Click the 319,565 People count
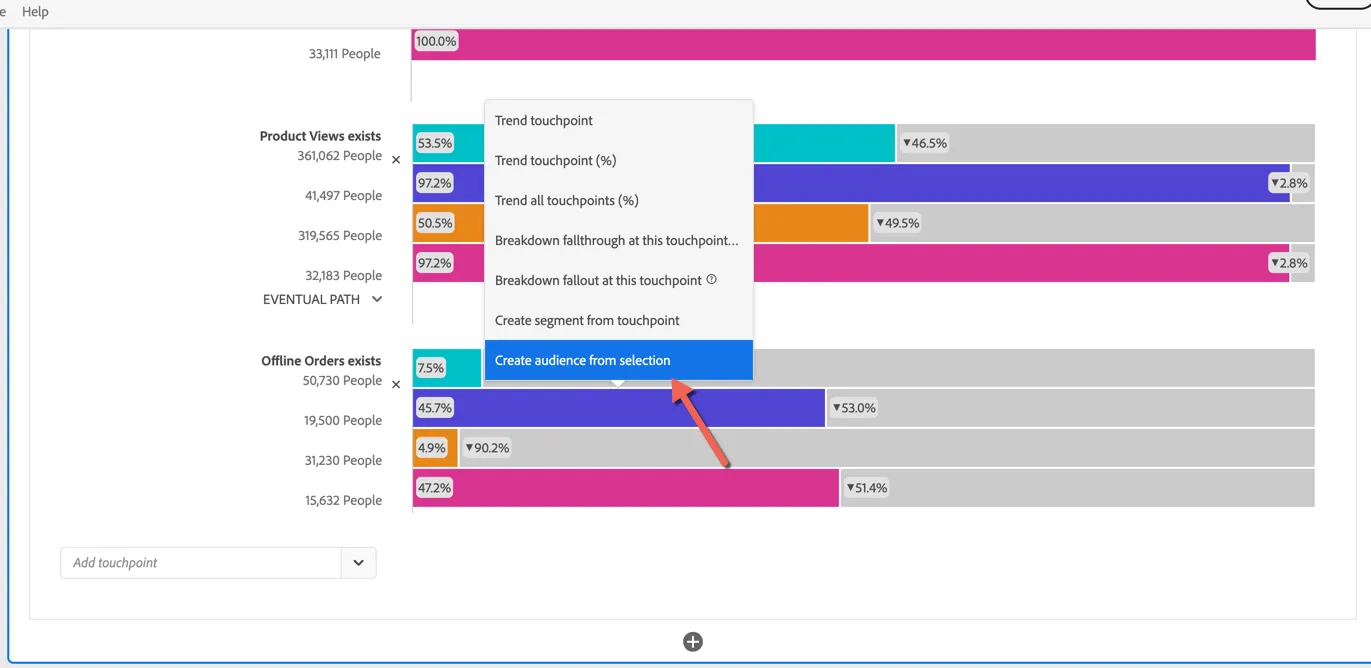 tap(340, 236)
